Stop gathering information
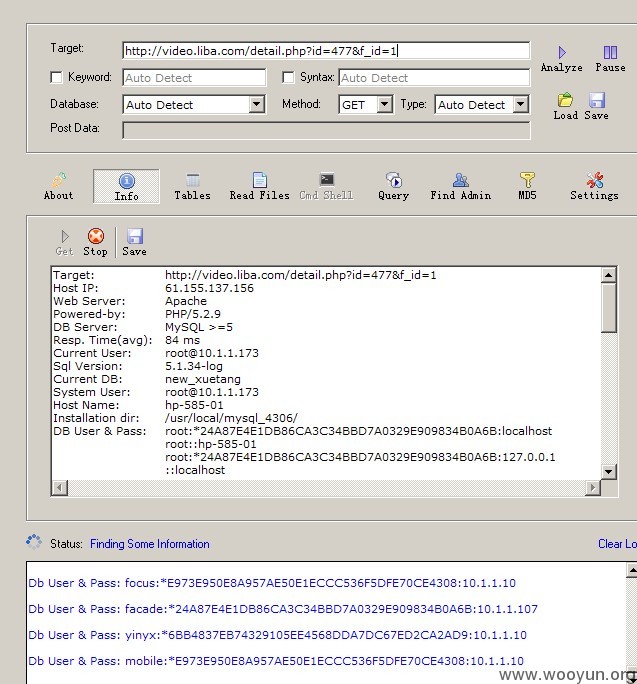This screenshot has height=684, width=637. [x=96, y=243]
